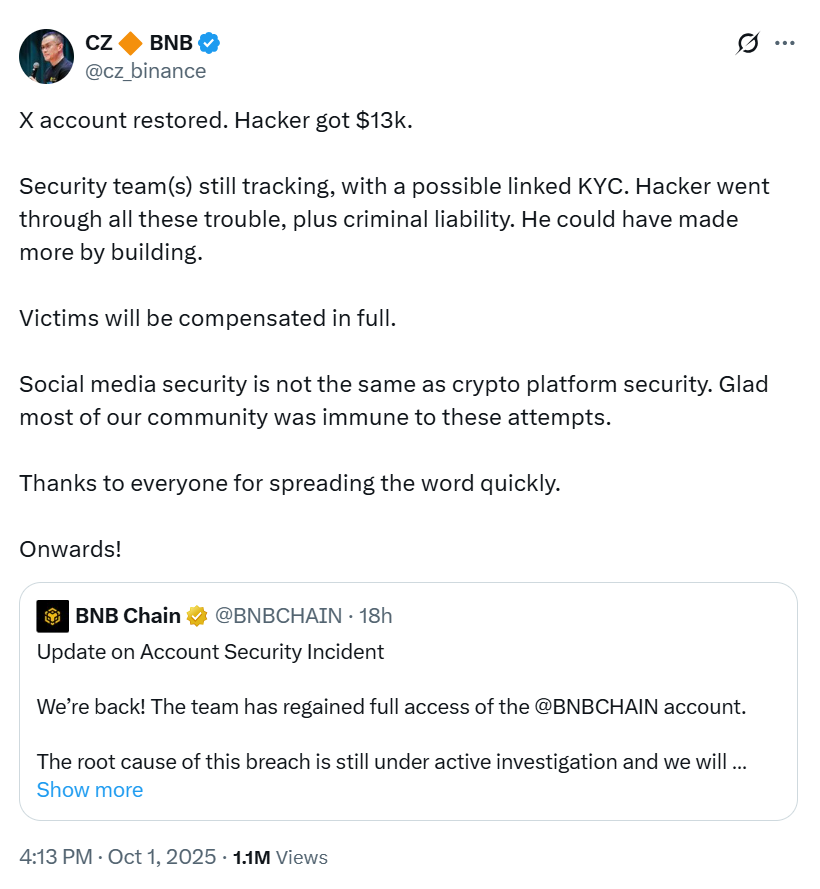Visit the @cz_binance handle link
The width and height of the screenshot is (820, 889).
(x=145, y=71)
